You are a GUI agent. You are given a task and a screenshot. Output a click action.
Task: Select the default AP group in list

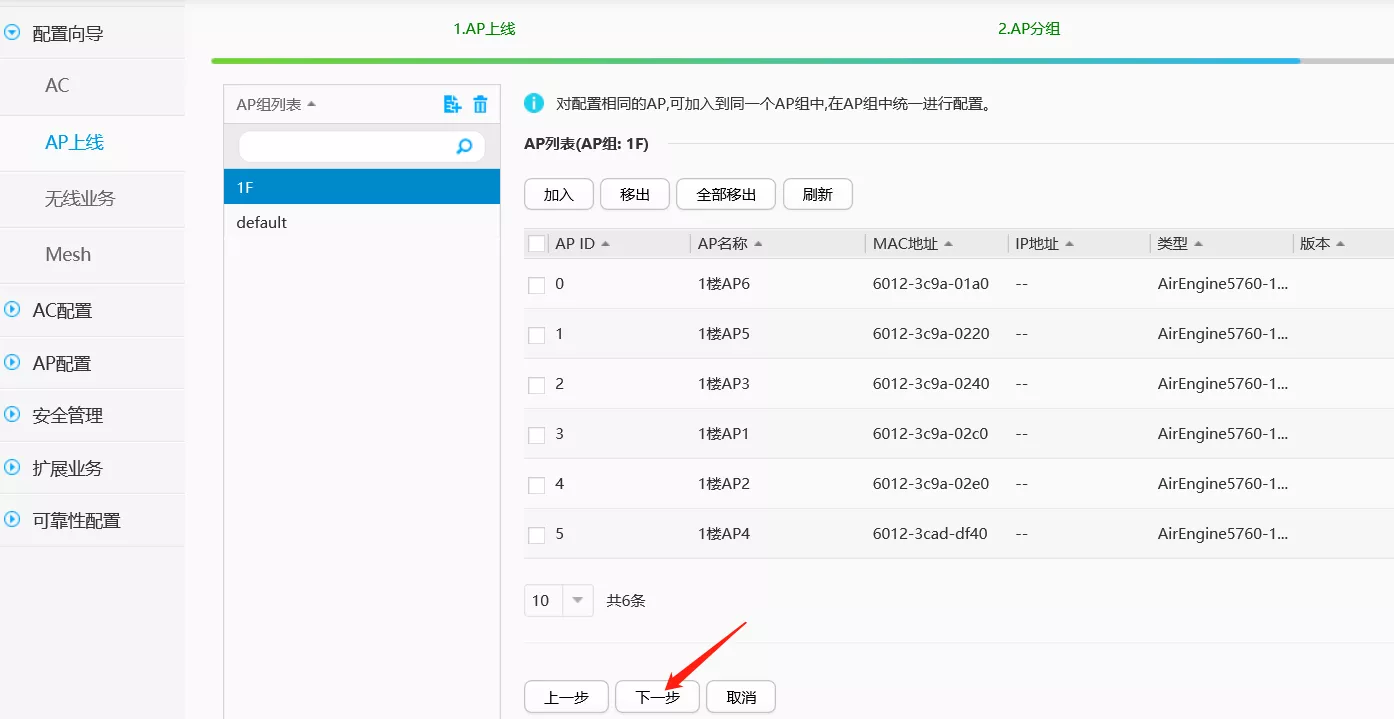262,223
